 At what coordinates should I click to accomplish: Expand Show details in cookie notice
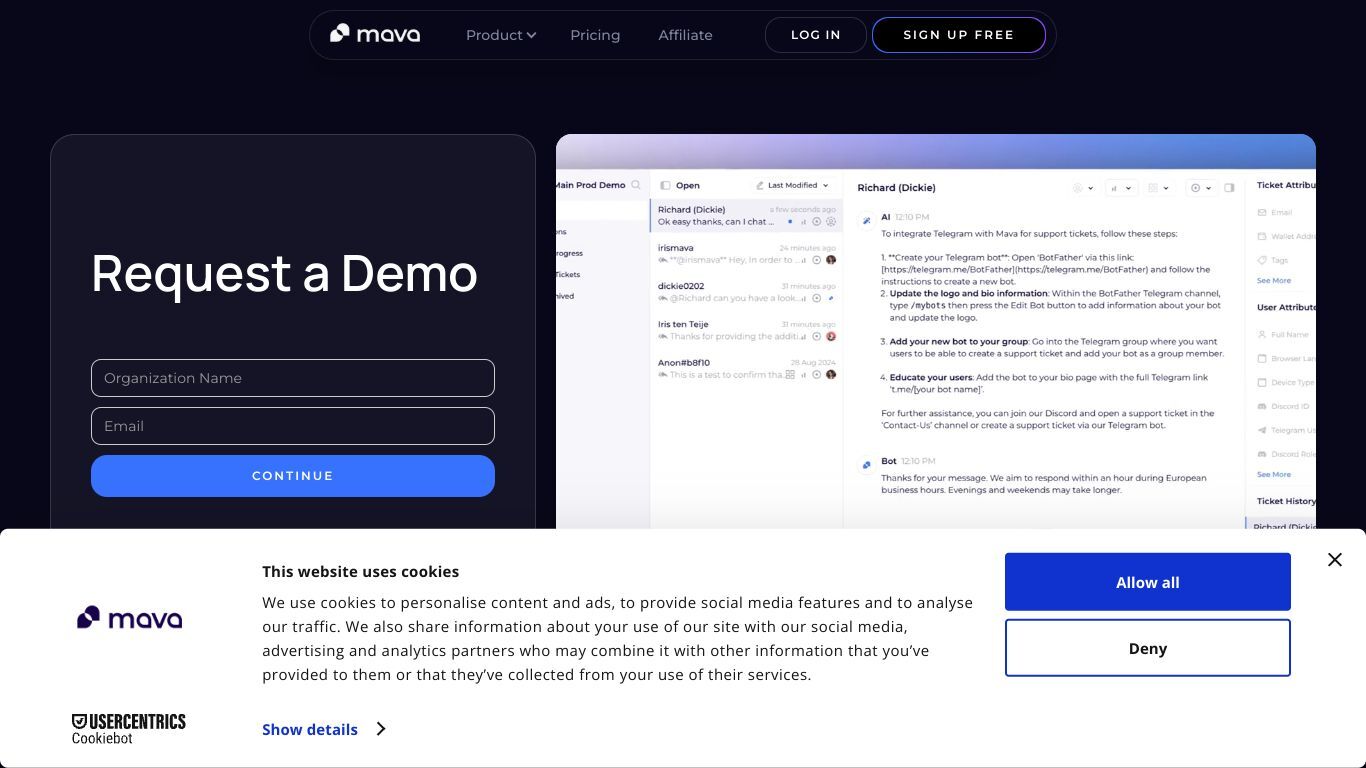pos(310,729)
